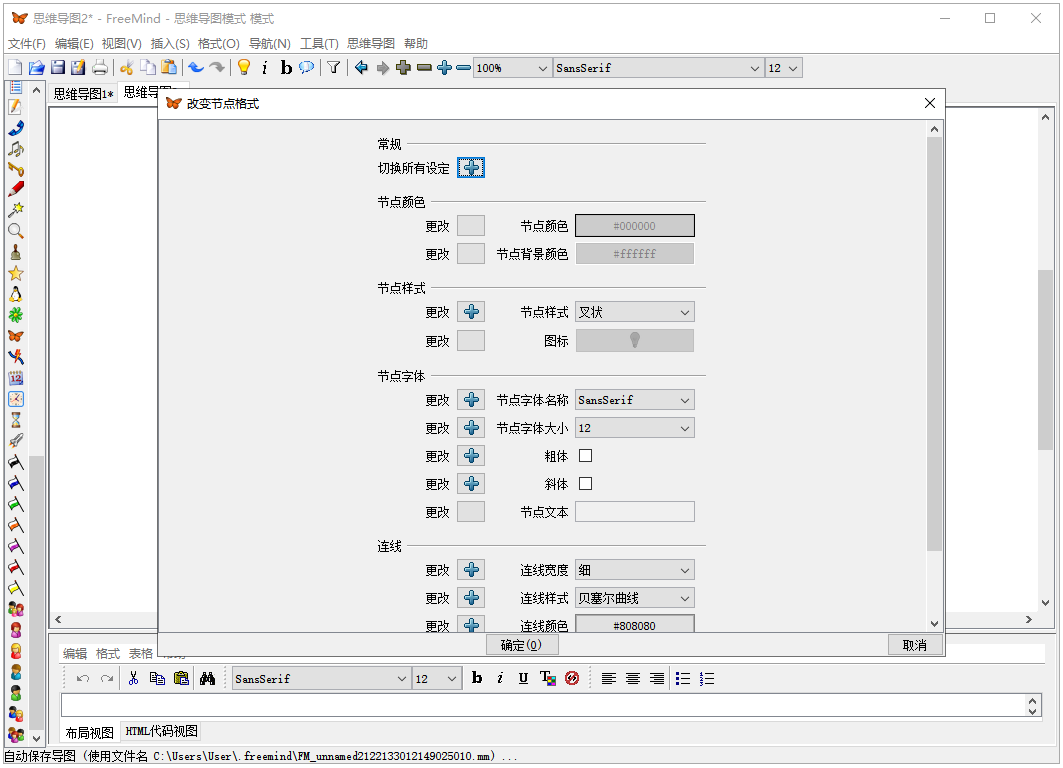Open the 节点字体大小 dropdown in the dialog

(x=634, y=428)
